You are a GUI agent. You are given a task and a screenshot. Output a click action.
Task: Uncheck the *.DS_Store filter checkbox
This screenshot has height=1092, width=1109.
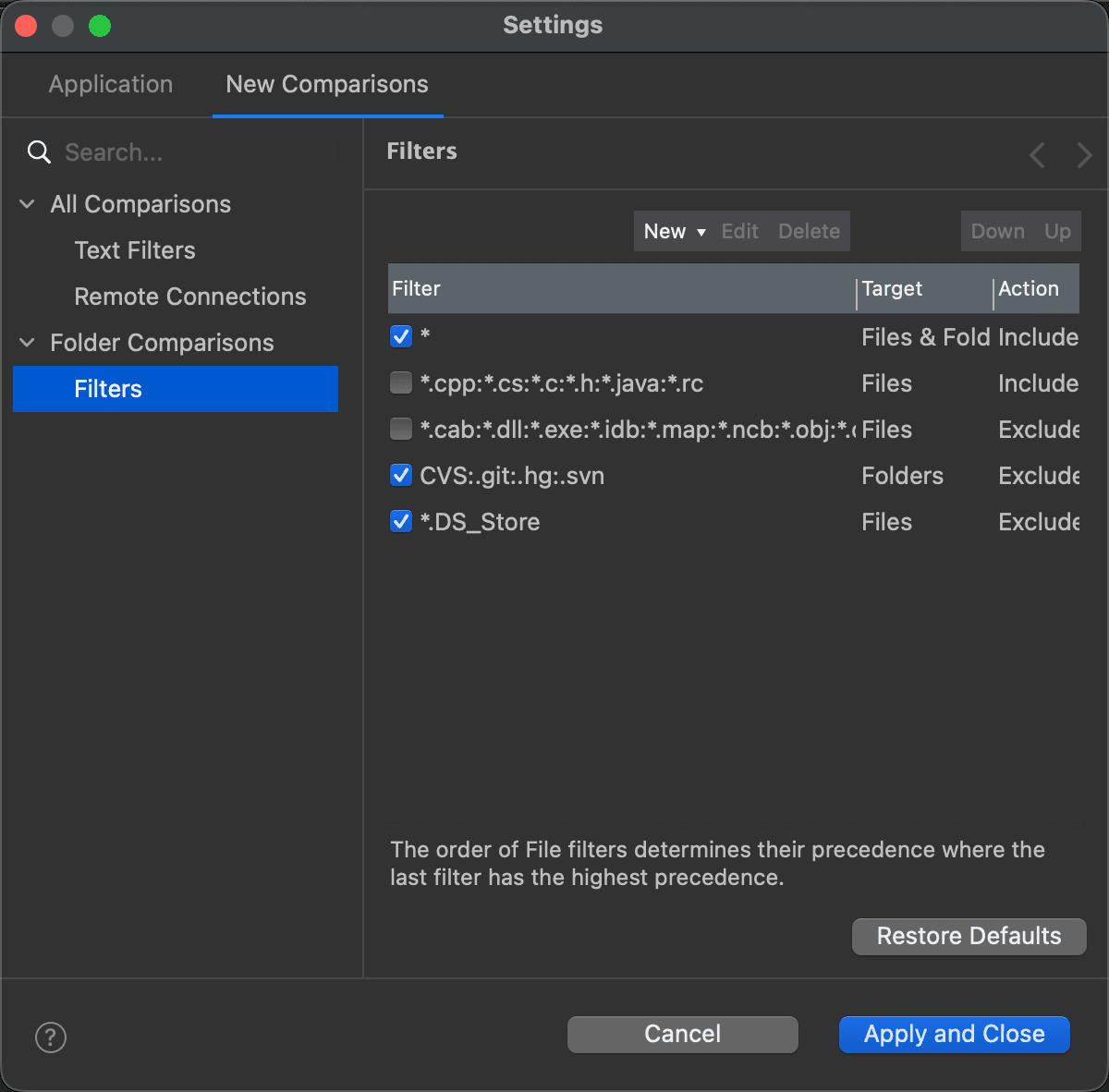pos(401,521)
